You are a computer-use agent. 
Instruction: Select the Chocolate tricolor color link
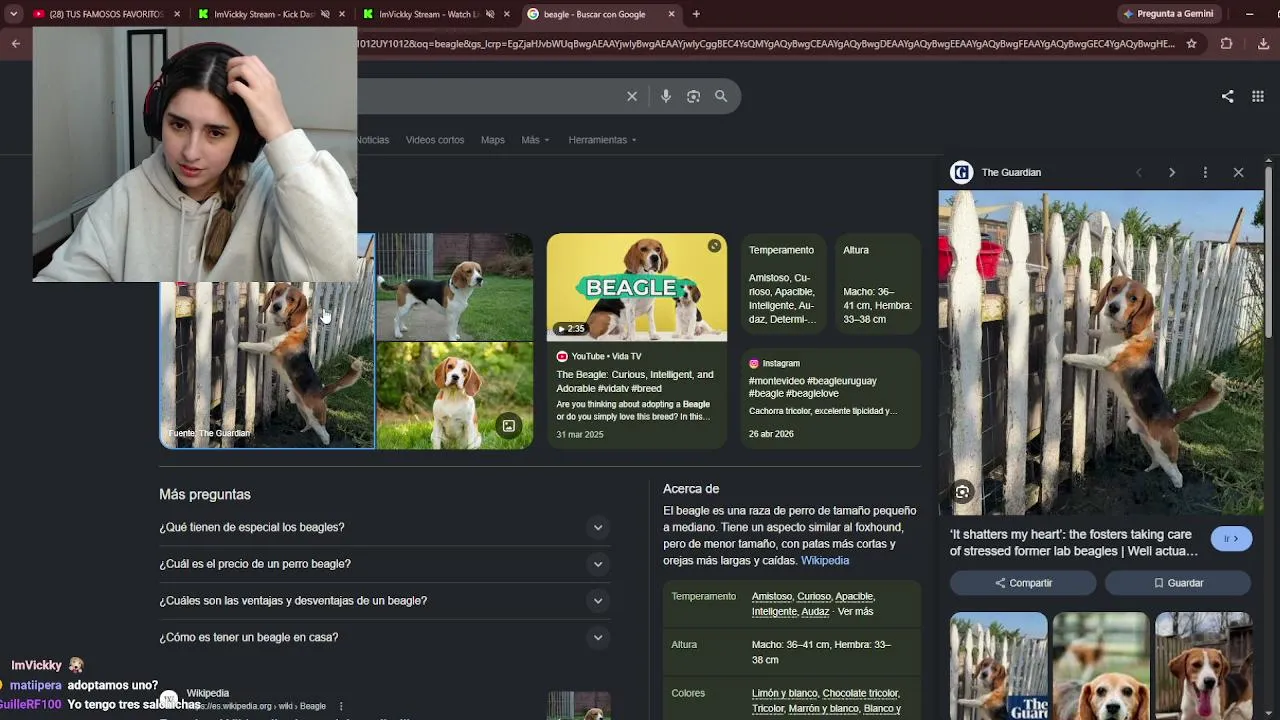pos(861,693)
